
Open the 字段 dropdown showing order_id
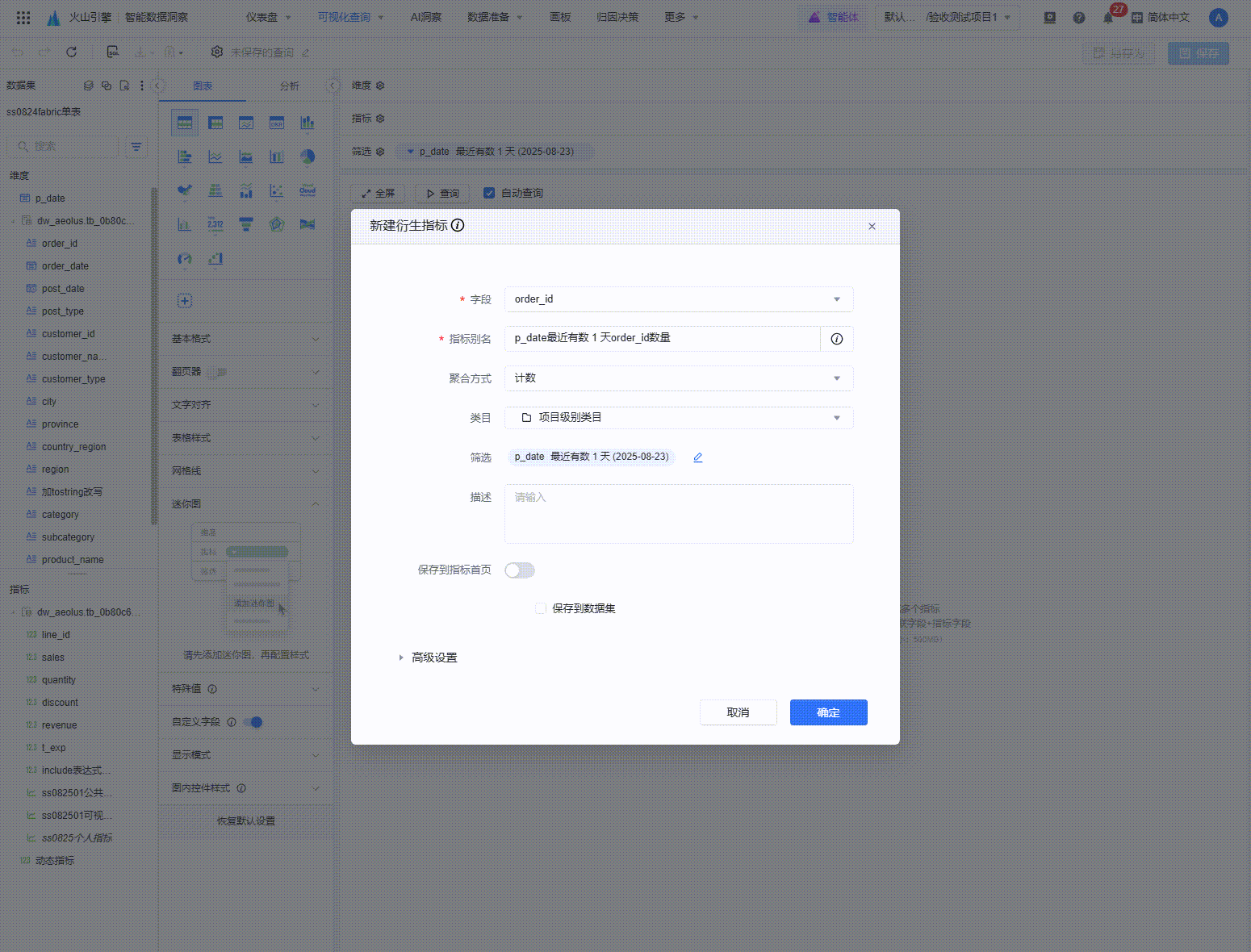pos(678,299)
